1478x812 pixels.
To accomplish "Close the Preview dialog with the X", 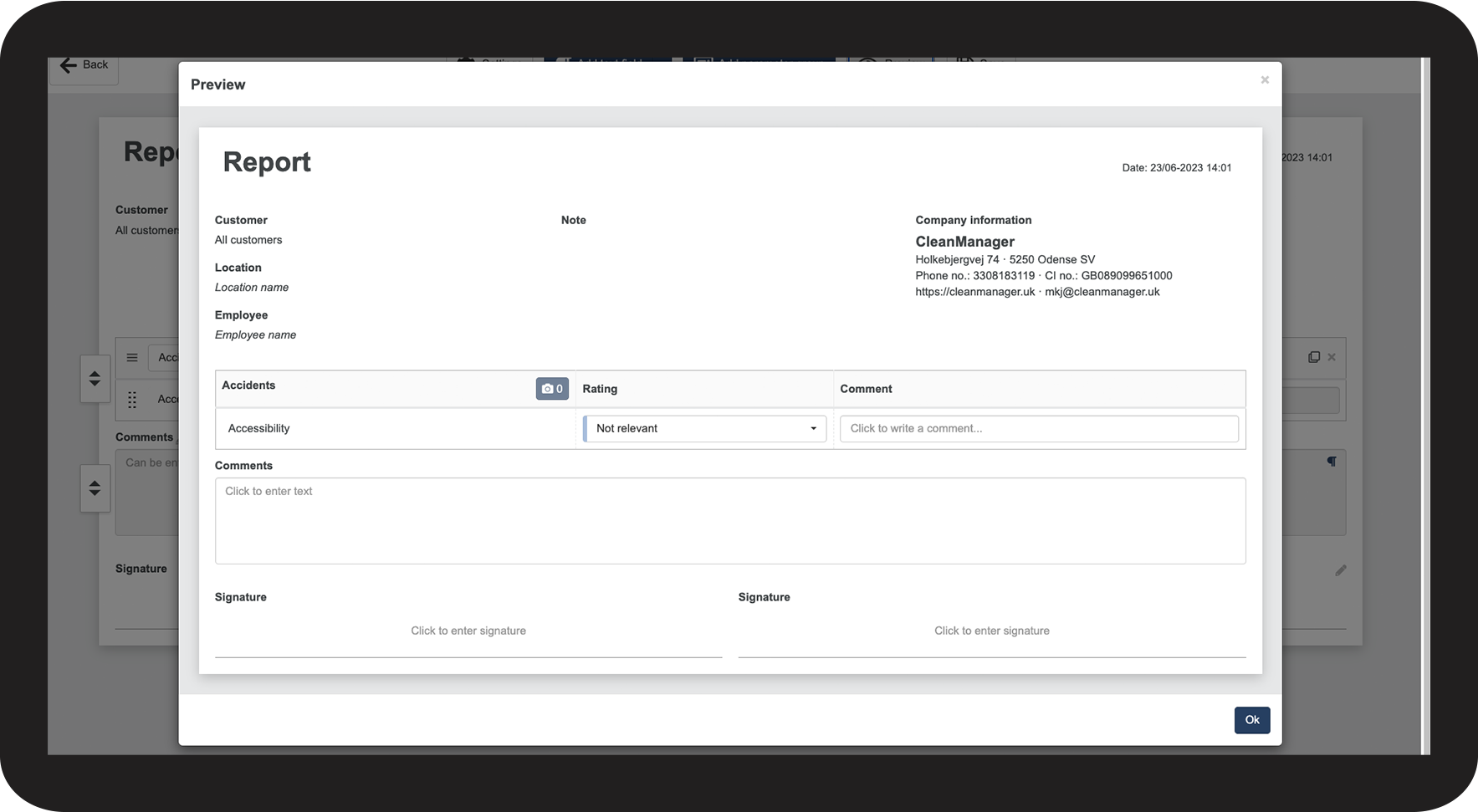I will click(x=1265, y=80).
